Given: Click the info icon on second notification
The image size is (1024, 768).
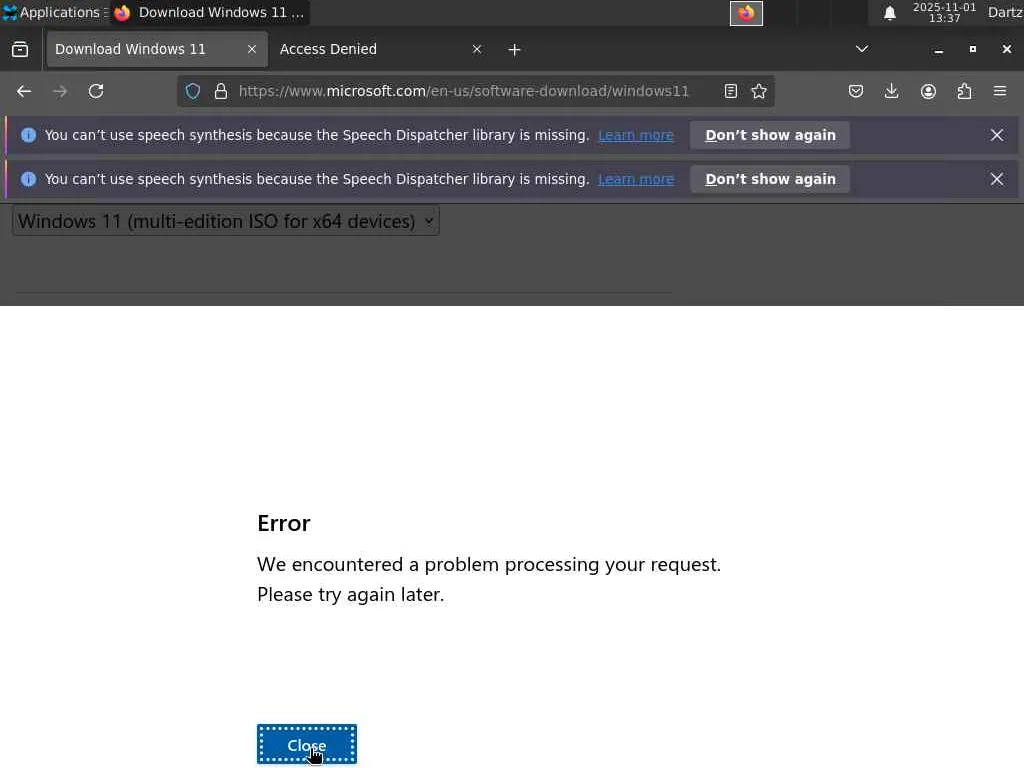Looking at the screenshot, I should [x=28, y=179].
